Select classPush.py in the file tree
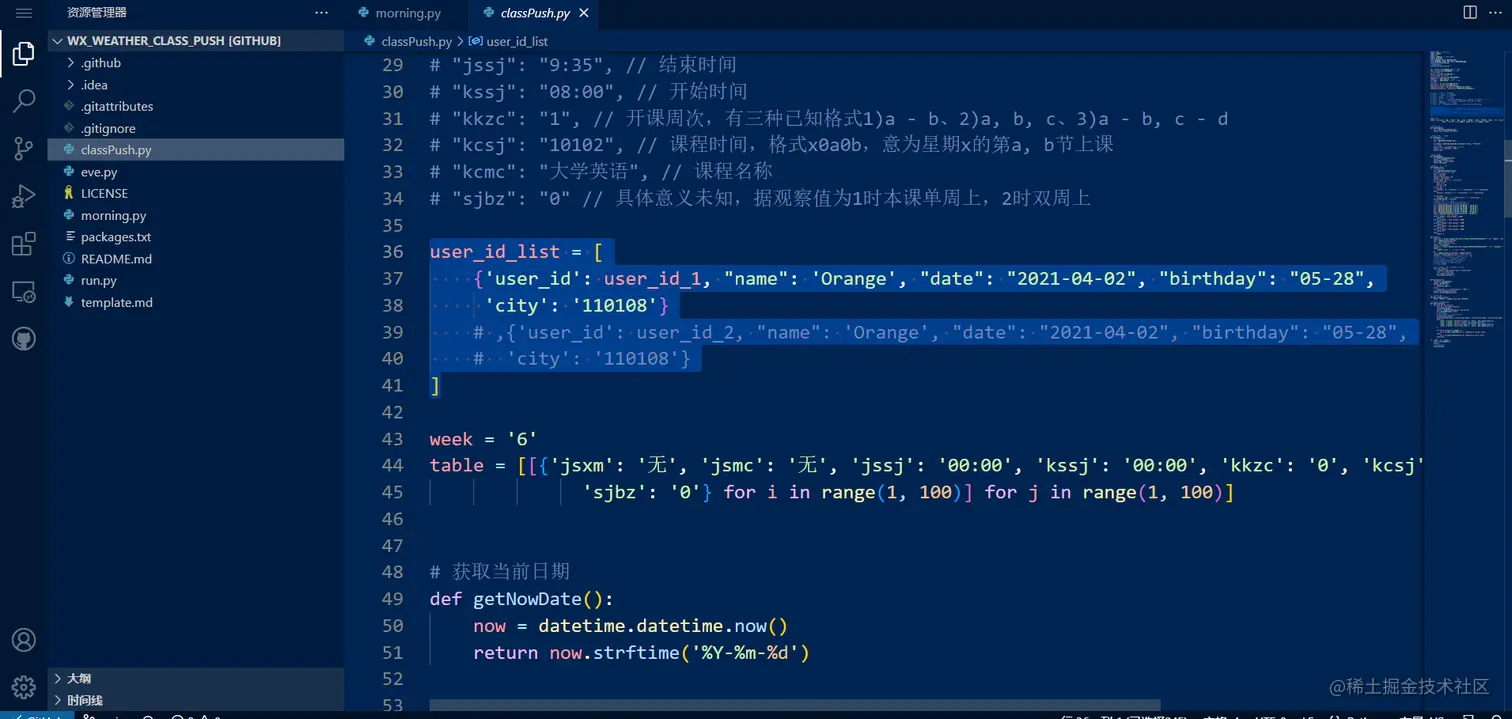This screenshot has width=1512, height=719. click(x=195, y=150)
